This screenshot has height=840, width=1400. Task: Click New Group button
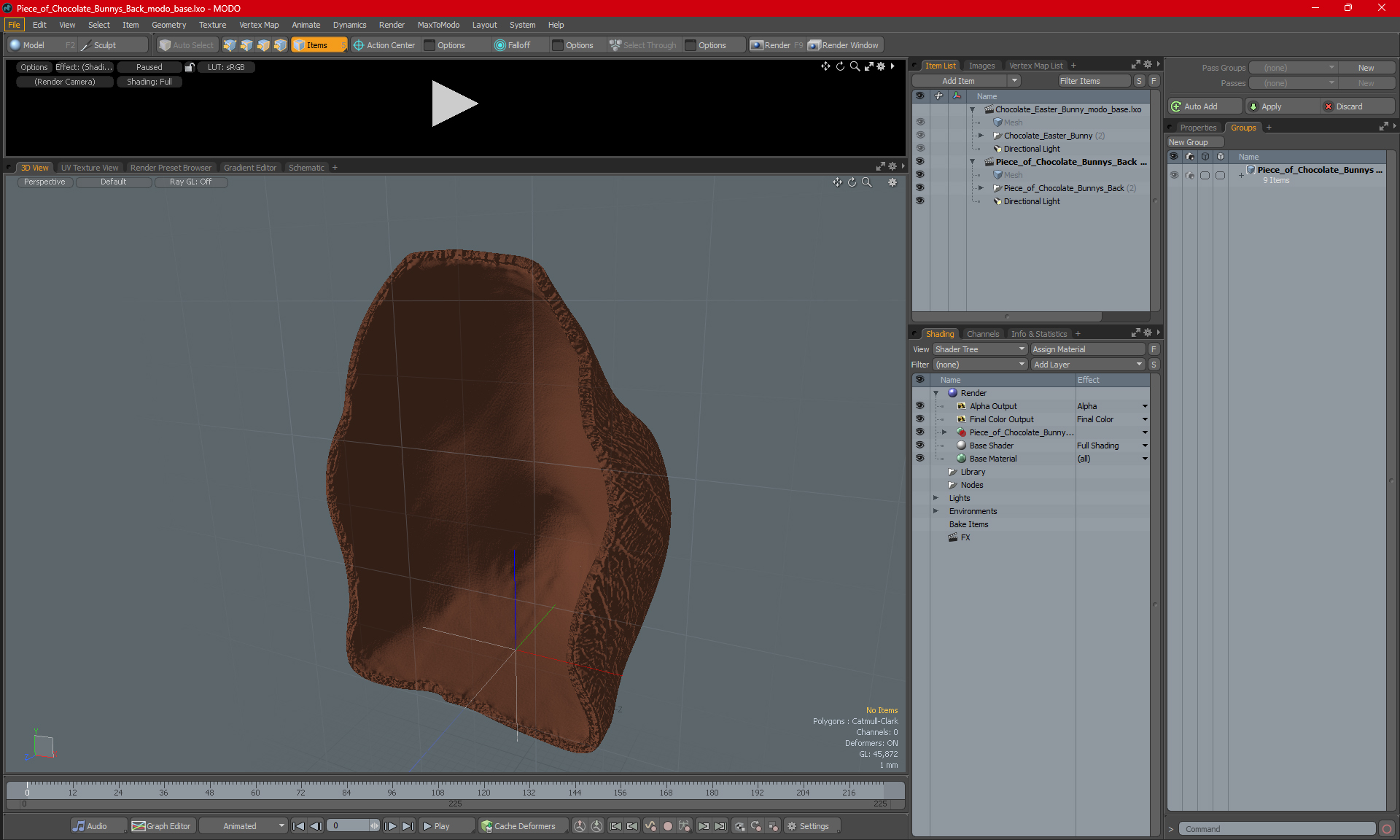click(x=1194, y=142)
